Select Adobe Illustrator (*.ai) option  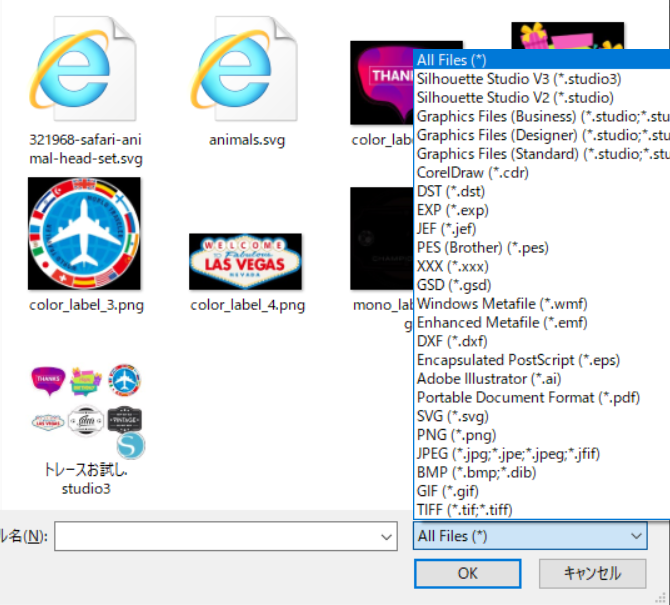pos(541,379)
